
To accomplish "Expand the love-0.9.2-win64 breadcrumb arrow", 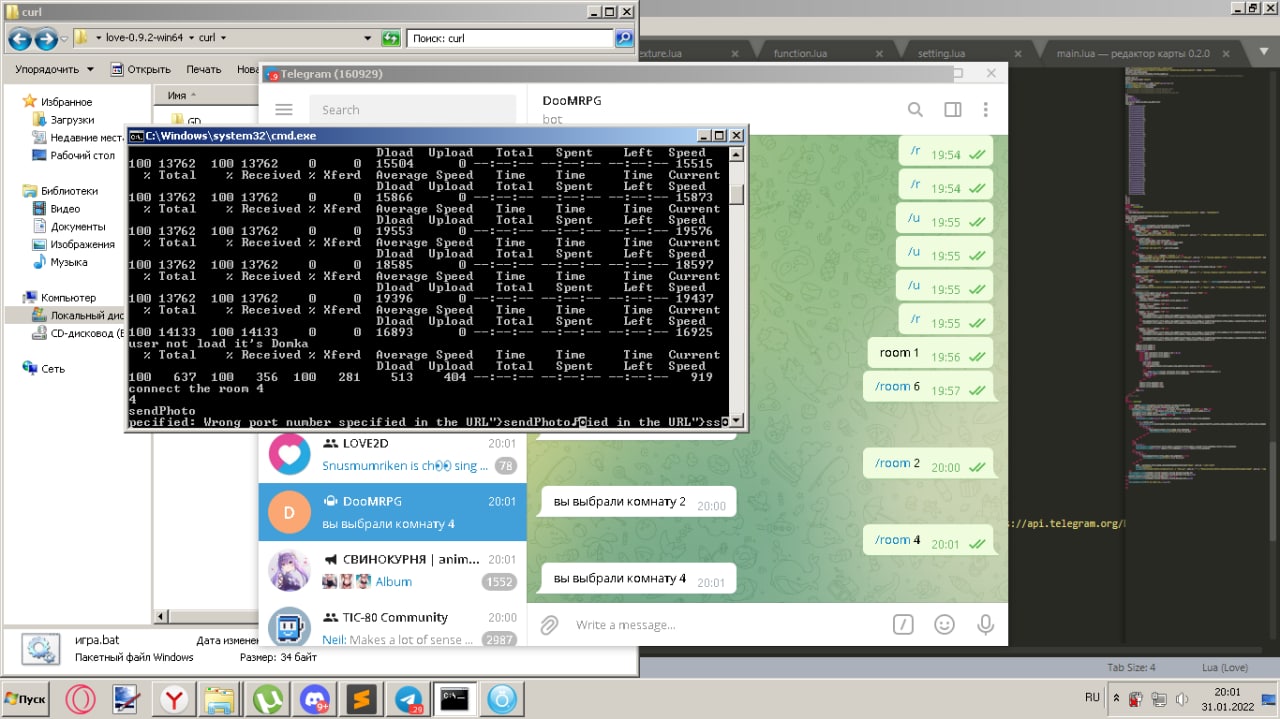I will [189, 38].
